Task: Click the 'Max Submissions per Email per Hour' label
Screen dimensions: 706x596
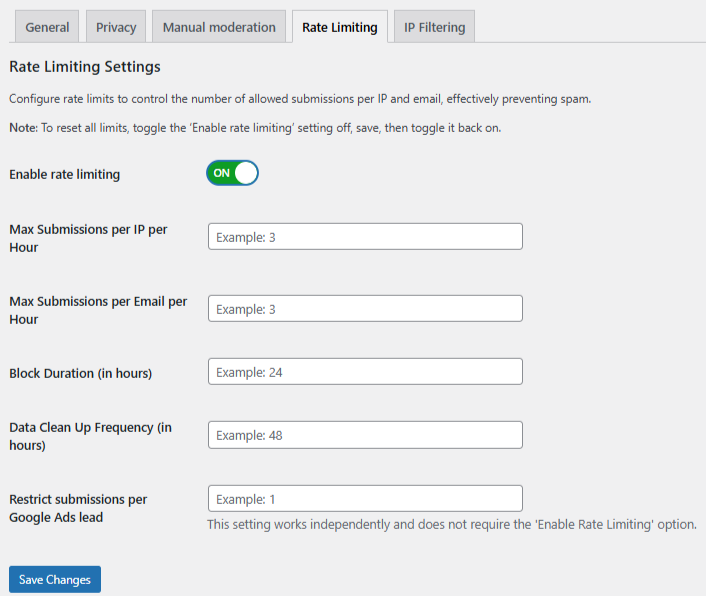Action: [98, 310]
